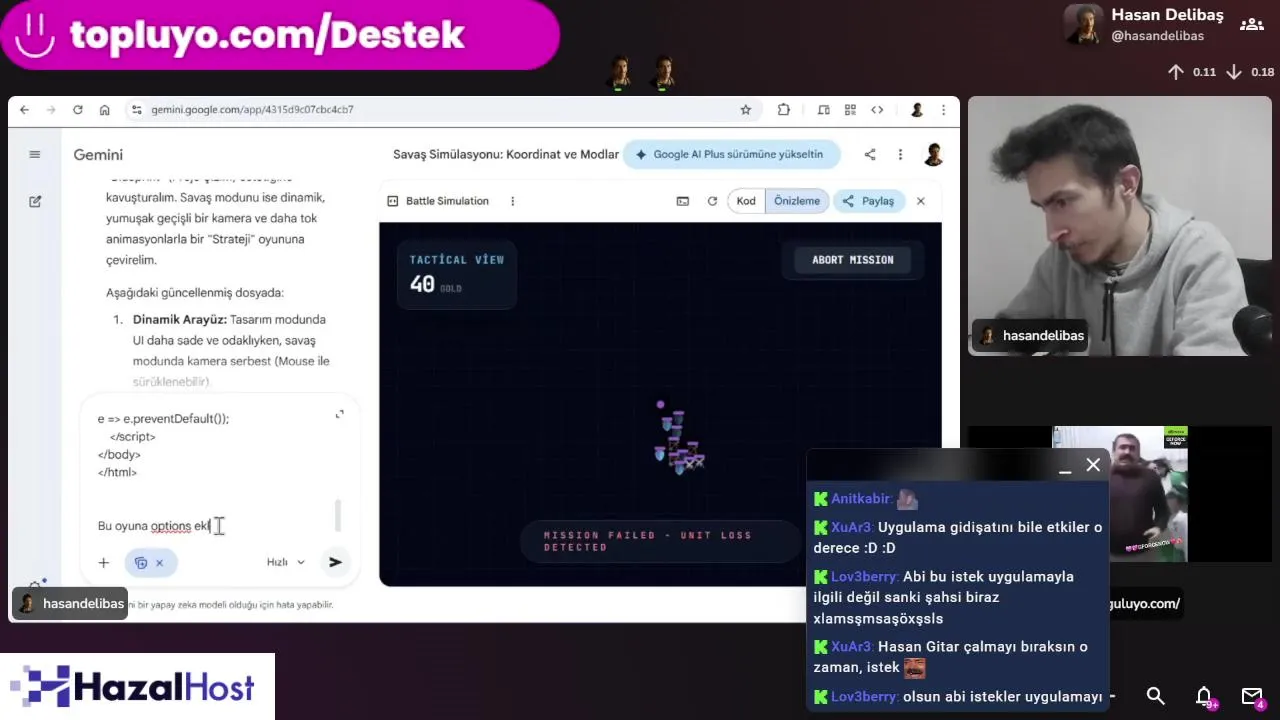Click XuAr3's 'Uygulama gidişatını' message
Screen dimensions: 1280x720
958,538
